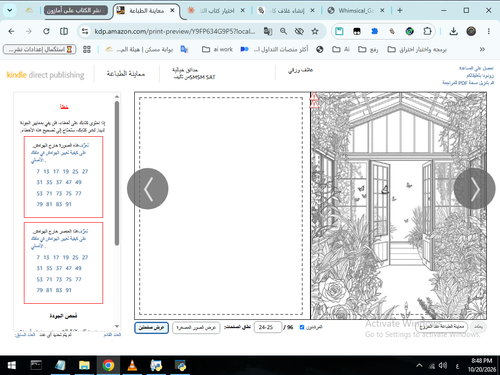Switch to the إنشاء غلاف browser tab
This screenshot has width=500, height=375.
[x=286, y=11]
